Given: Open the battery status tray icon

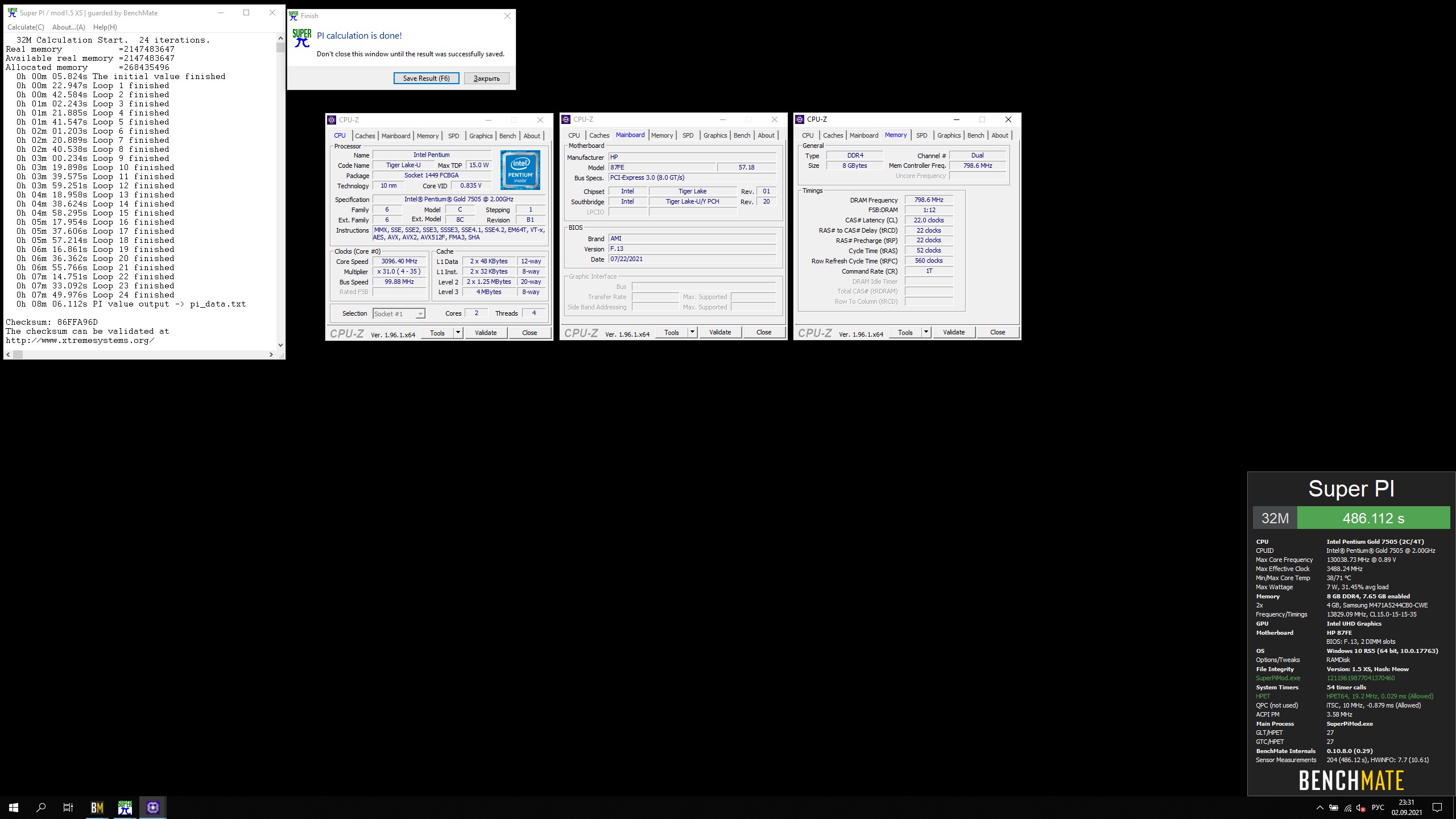Looking at the screenshot, I should 1334,808.
